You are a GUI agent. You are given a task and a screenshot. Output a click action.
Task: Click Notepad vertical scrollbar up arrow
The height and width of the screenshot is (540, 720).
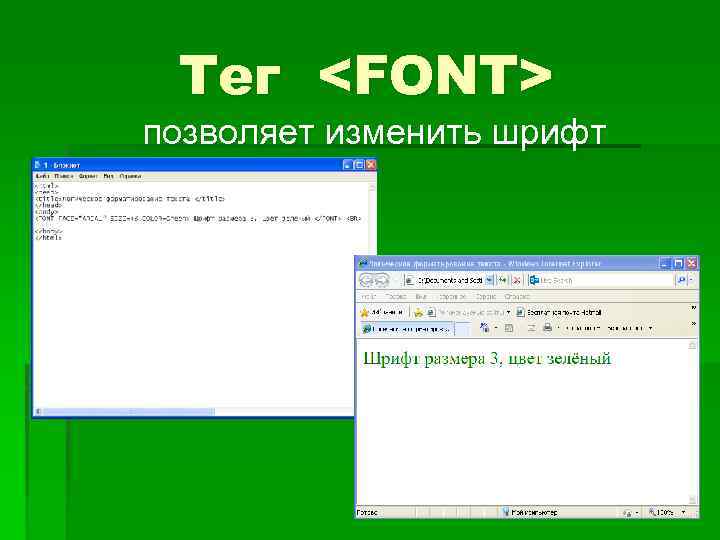point(372,187)
